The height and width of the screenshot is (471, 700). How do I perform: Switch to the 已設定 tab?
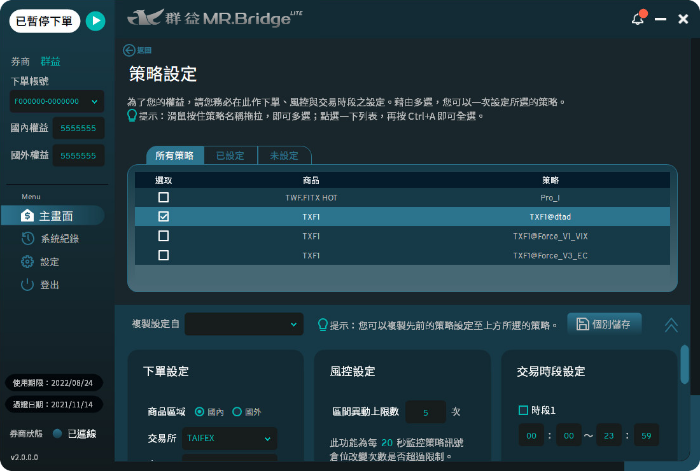click(x=230, y=156)
